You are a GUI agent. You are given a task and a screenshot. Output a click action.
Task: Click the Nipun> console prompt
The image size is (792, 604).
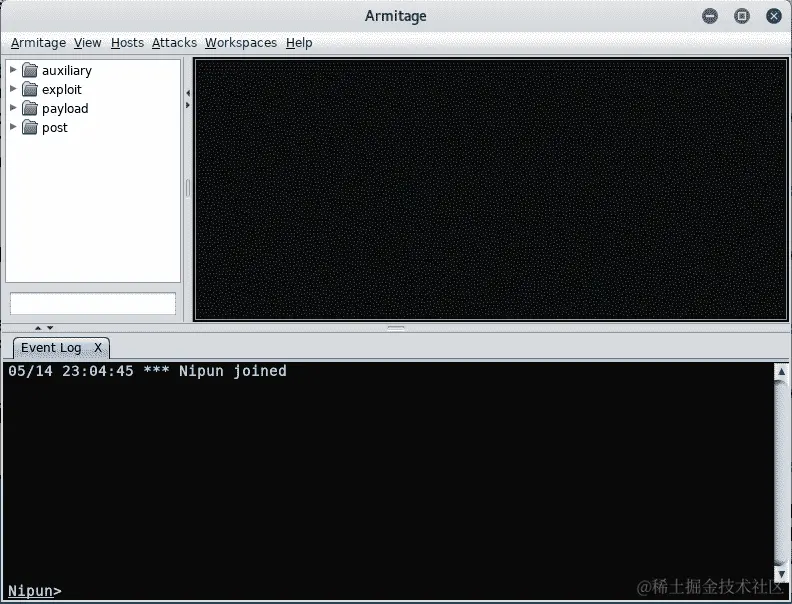[x=35, y=590]
